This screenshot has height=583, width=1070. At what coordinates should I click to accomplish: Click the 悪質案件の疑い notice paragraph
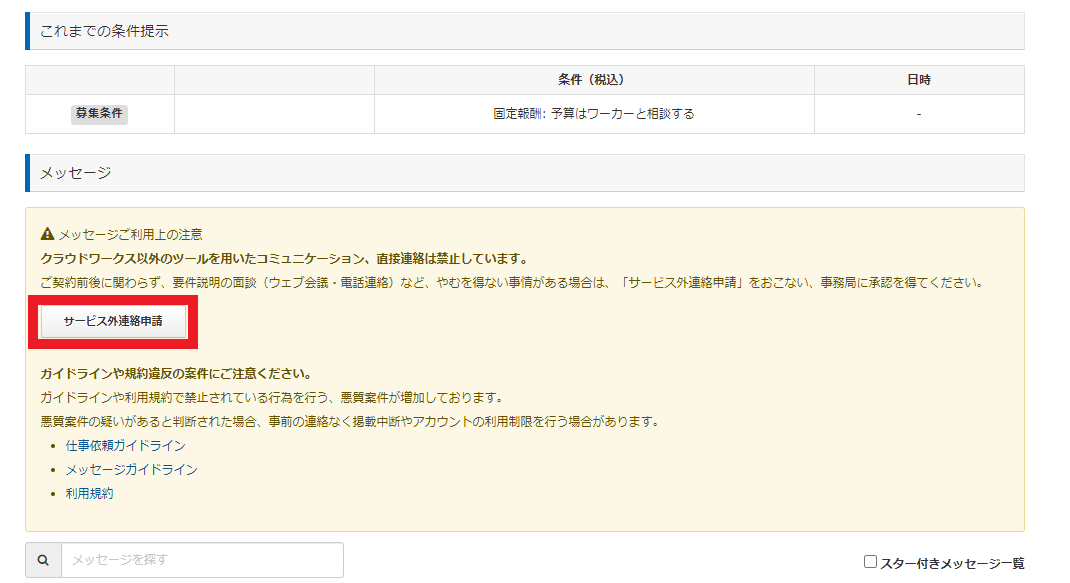(349, 421)
